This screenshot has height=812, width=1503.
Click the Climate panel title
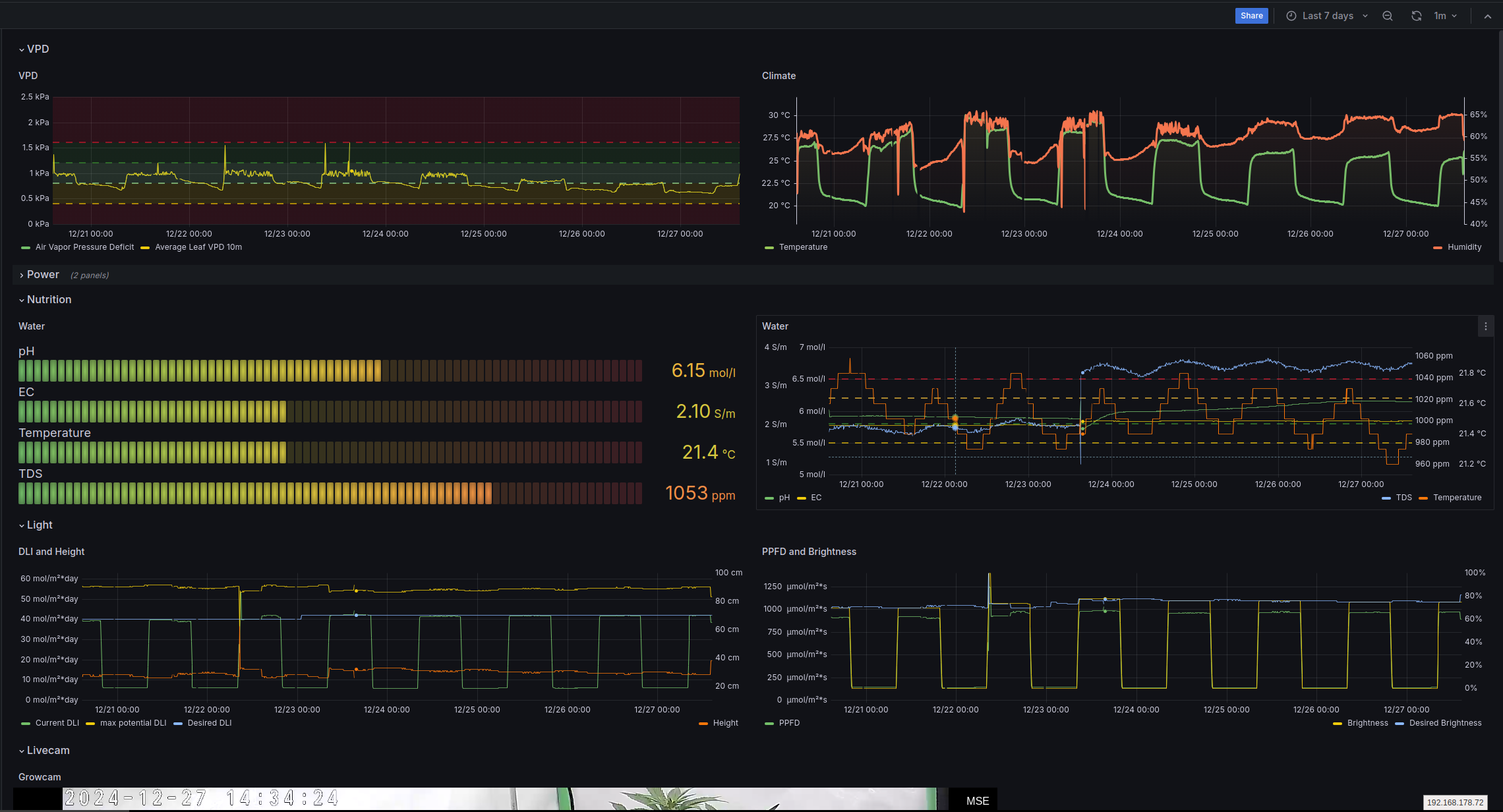click(x=779, y=76)
